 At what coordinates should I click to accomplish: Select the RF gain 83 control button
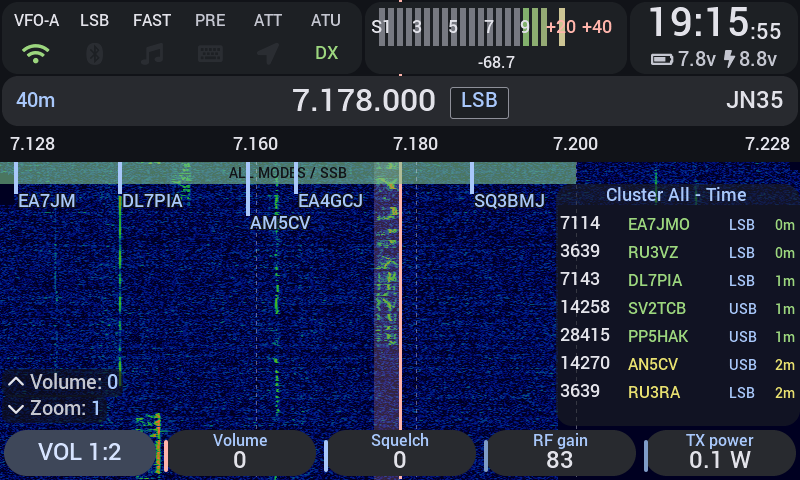(560, 452)
